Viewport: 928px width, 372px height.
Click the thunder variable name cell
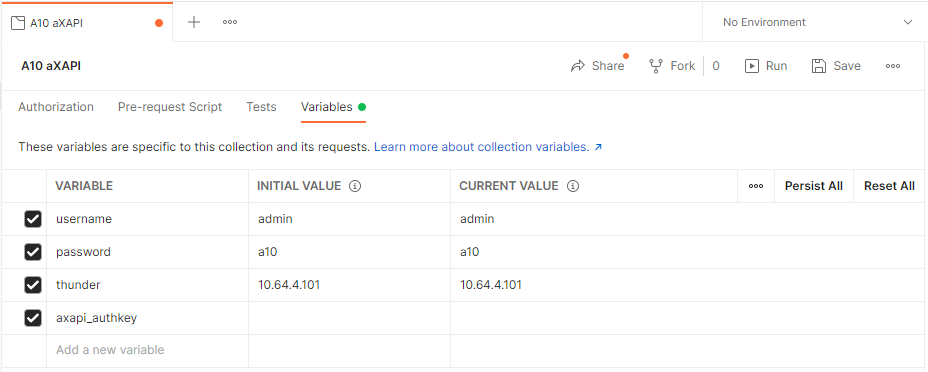[147, 285]
